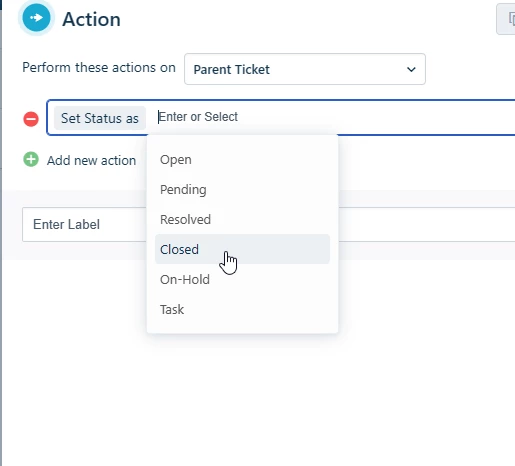Click the blue Action arrow icon

[x=36, y=18]
